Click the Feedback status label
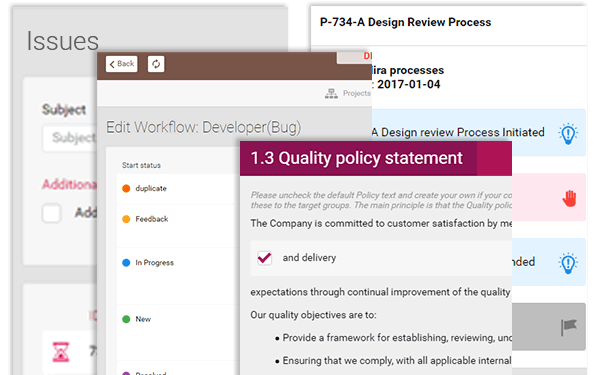Viewport: 600px width, 375px height. pos(152,219)
